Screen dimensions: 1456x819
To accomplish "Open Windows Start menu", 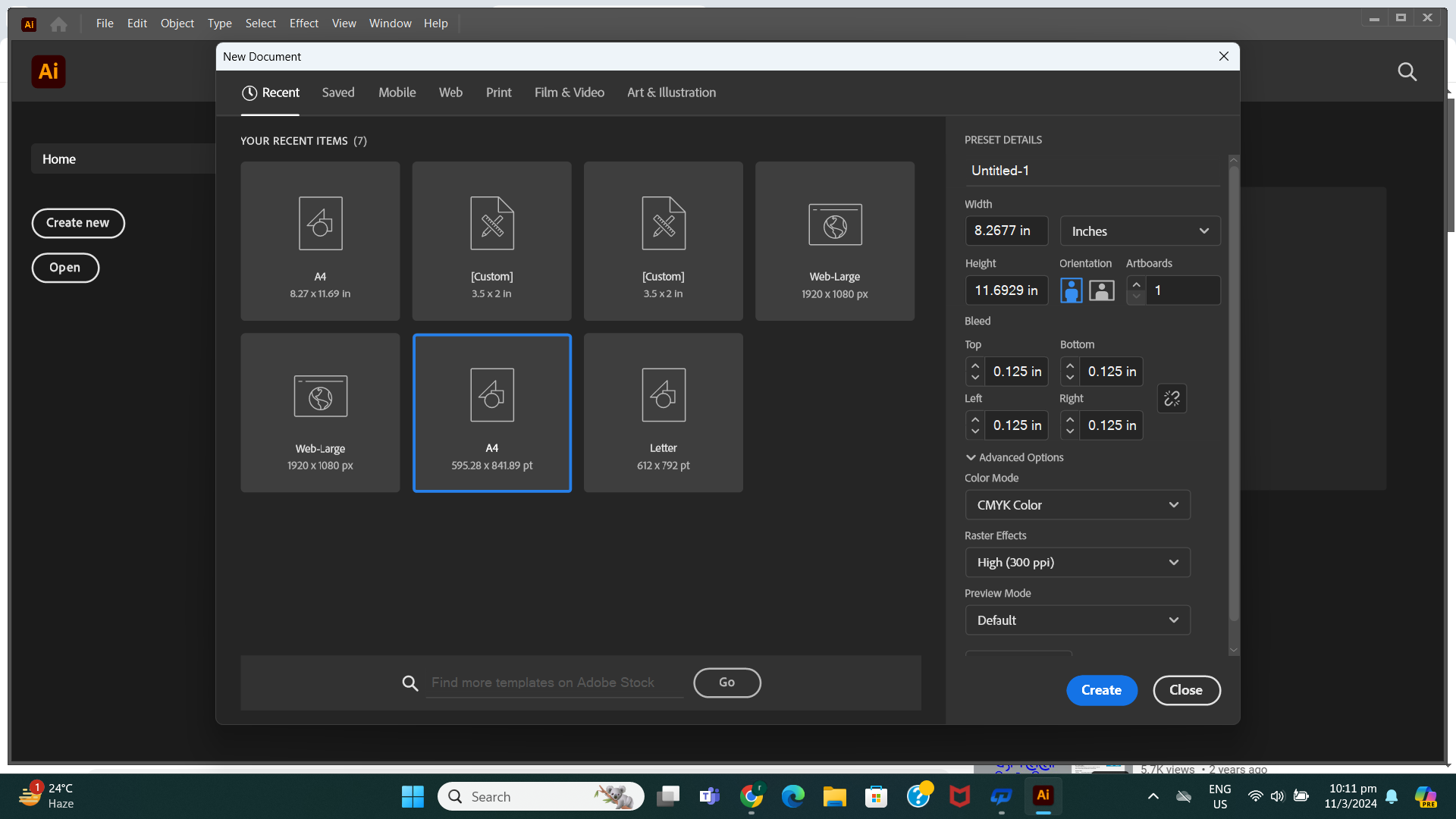I will [x=413, y=796].
